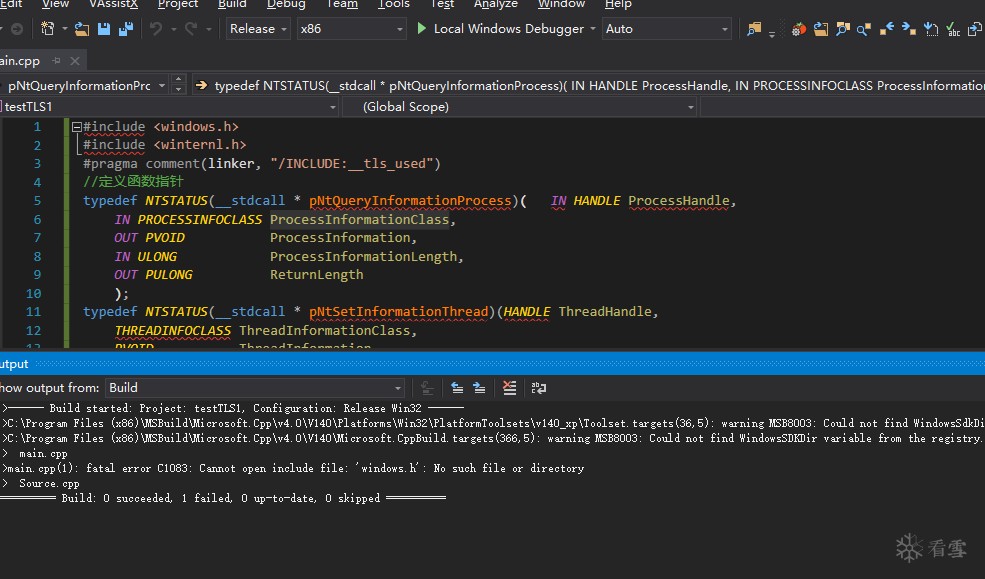Click the VA navigate back arrow icon

pos(886,29)
